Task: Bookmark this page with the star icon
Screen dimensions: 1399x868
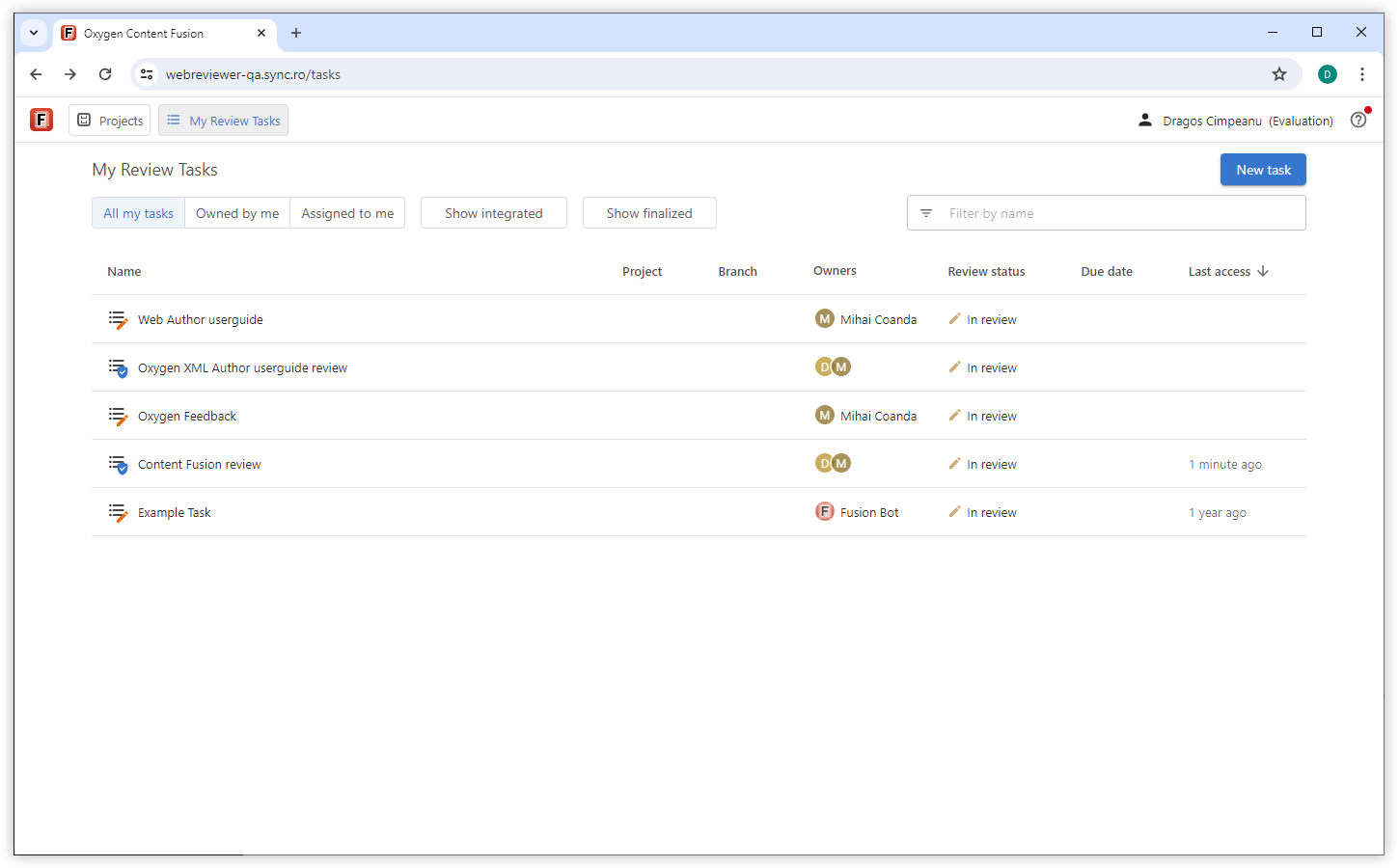Action: (x=1279, y=74)
